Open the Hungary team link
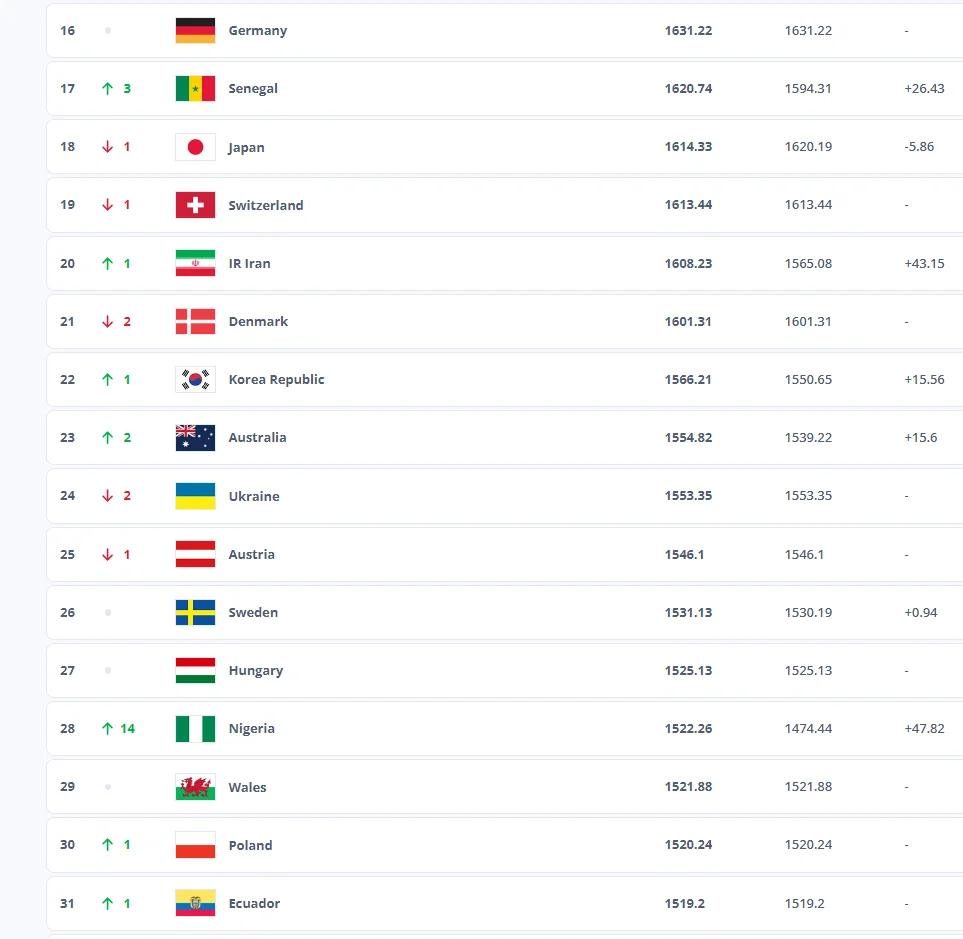963x939 pixels. coord(255,671)
